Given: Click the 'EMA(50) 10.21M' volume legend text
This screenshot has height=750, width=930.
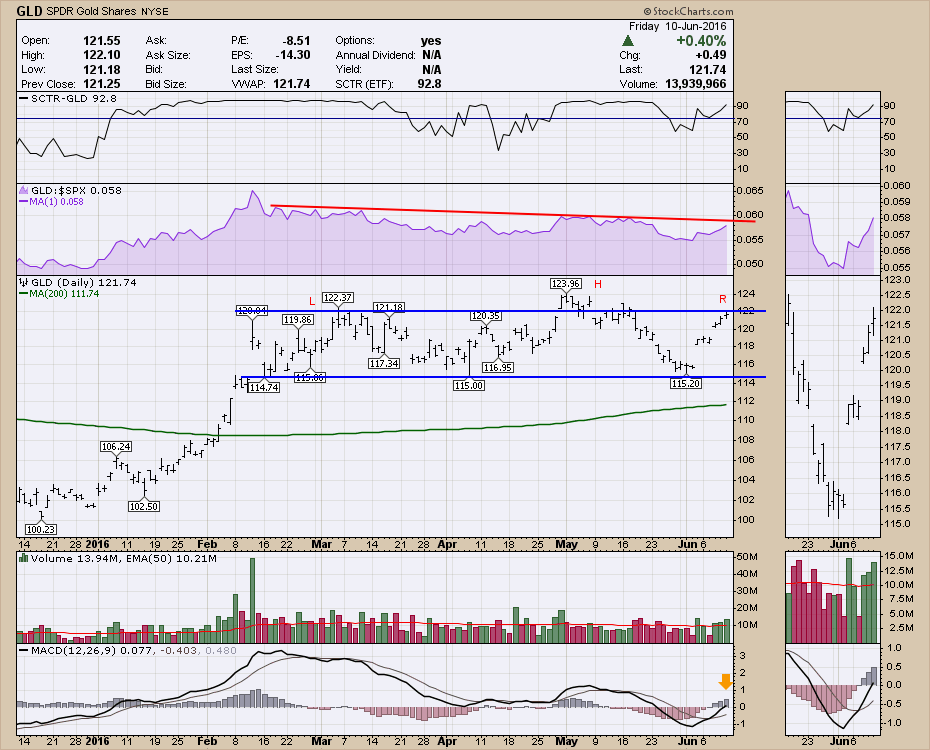Looking at the screenshot, I should [172, 558].
